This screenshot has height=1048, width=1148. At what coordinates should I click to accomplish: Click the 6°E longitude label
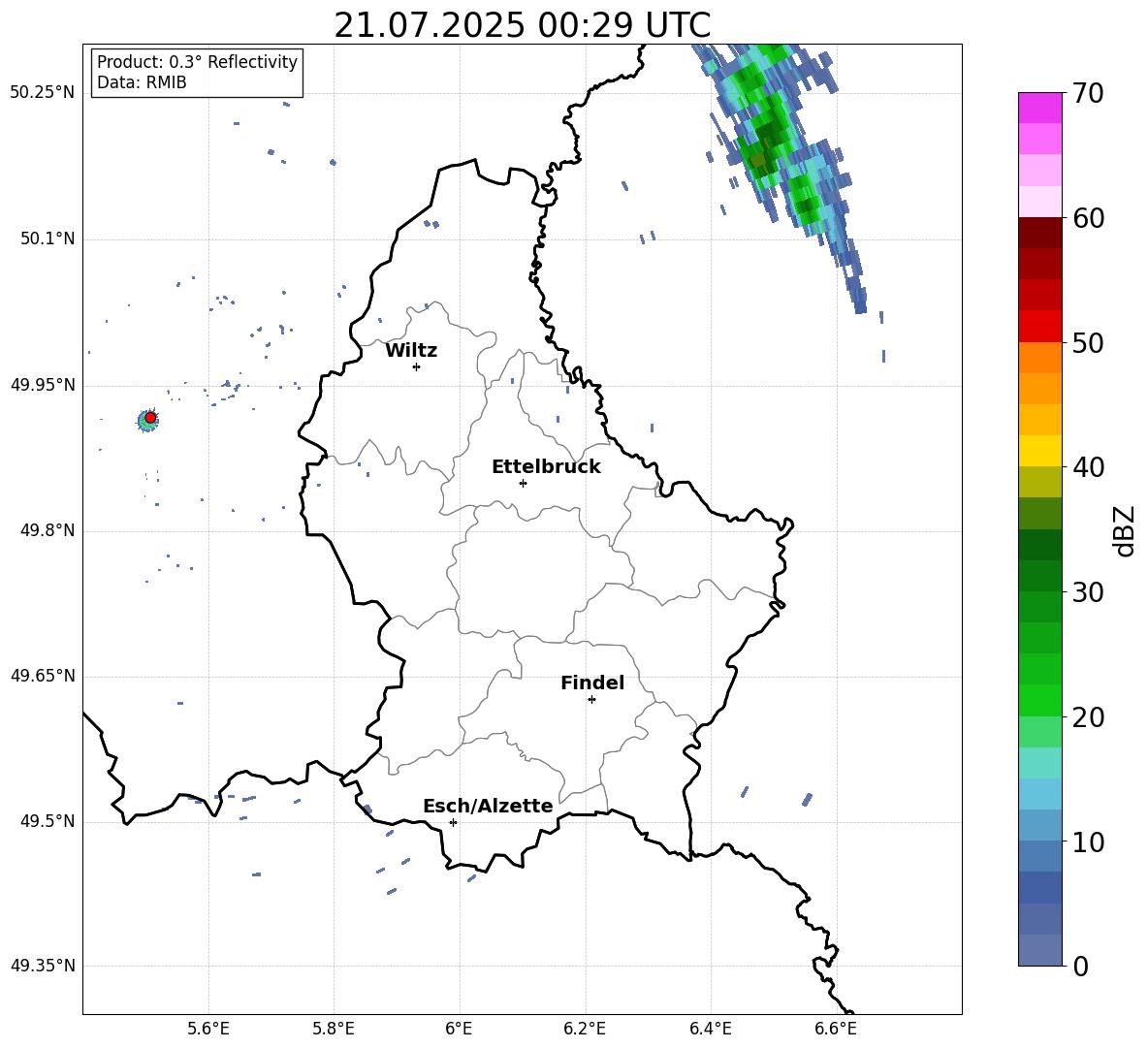coord(459,1029)
